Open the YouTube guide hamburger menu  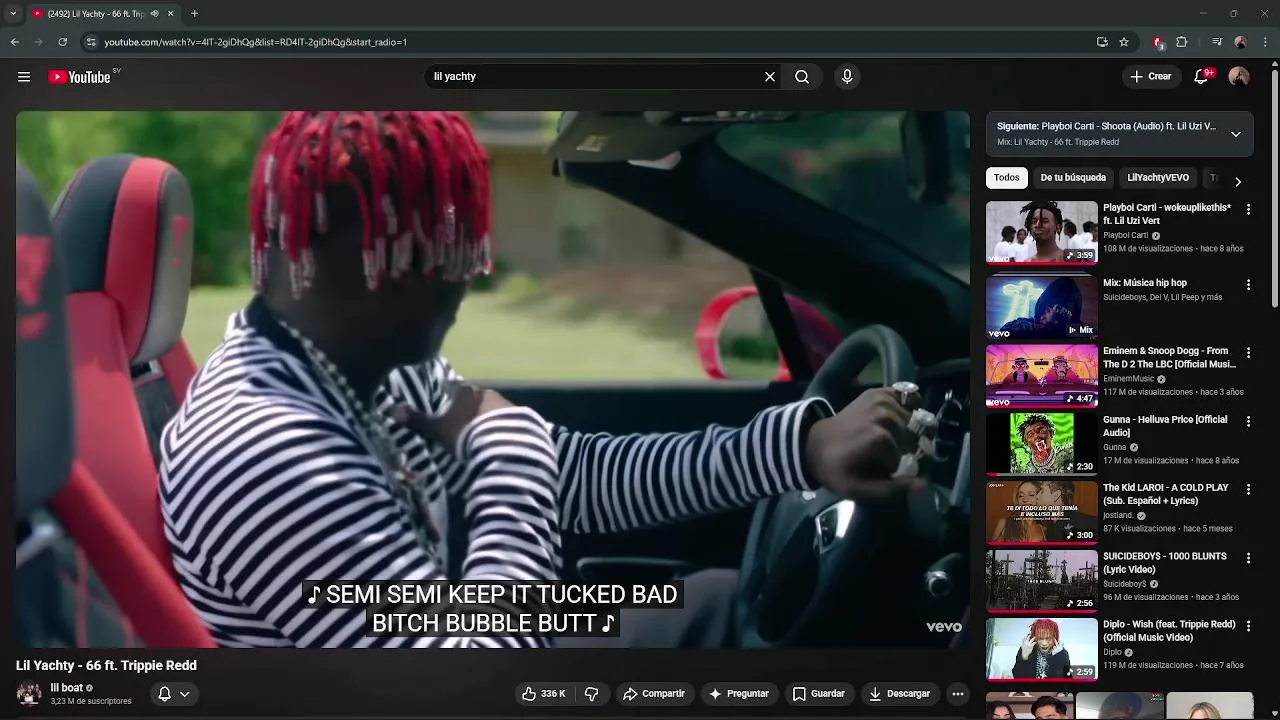[x=24, y=77]
